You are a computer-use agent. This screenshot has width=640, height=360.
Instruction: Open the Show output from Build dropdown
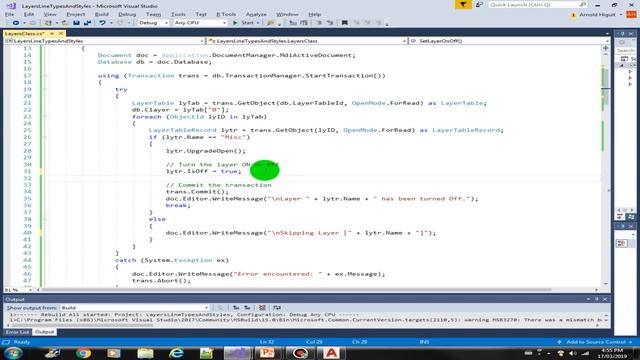[135, 308]
